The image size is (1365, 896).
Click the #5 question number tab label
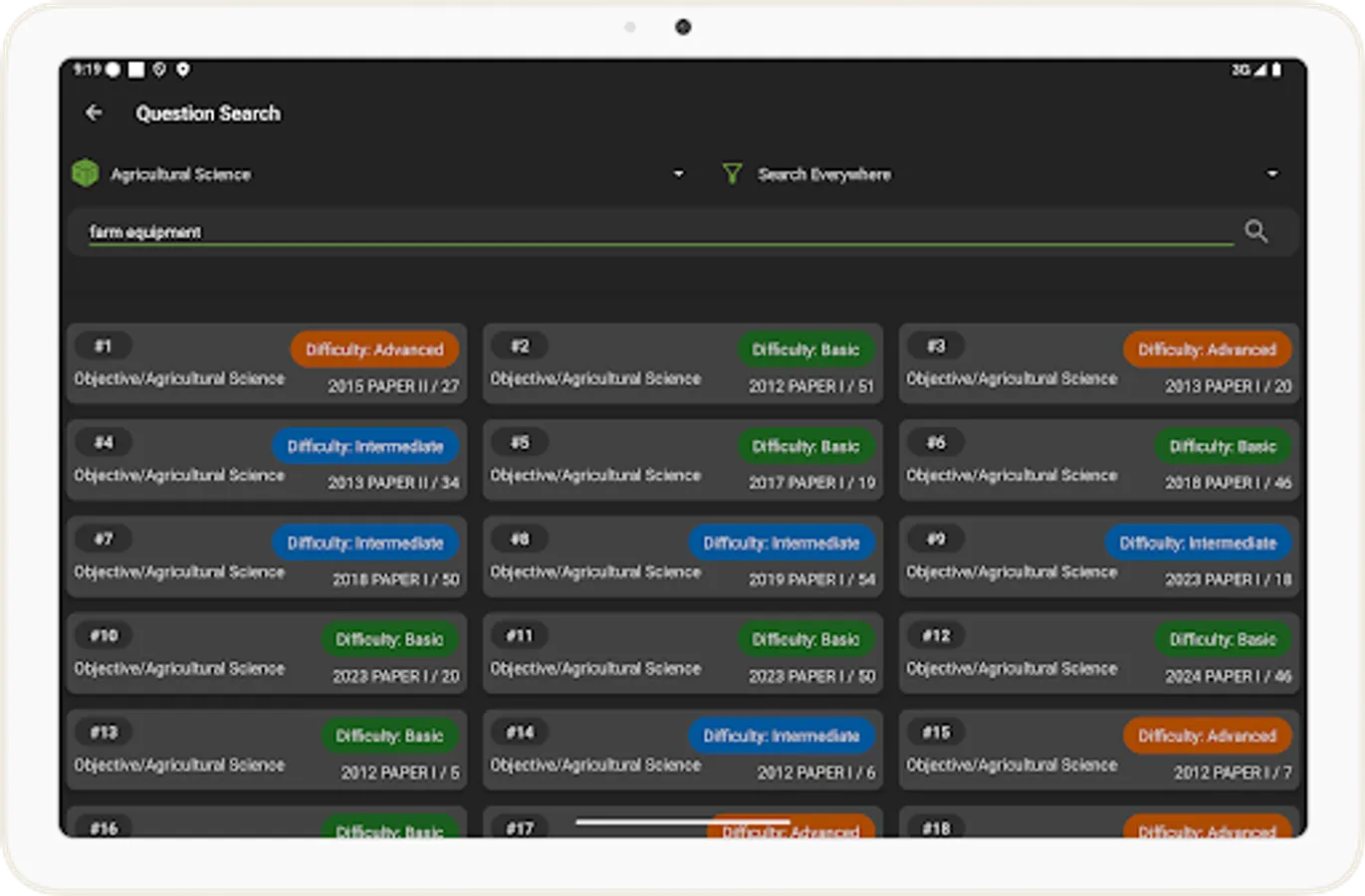coord(521,443)
